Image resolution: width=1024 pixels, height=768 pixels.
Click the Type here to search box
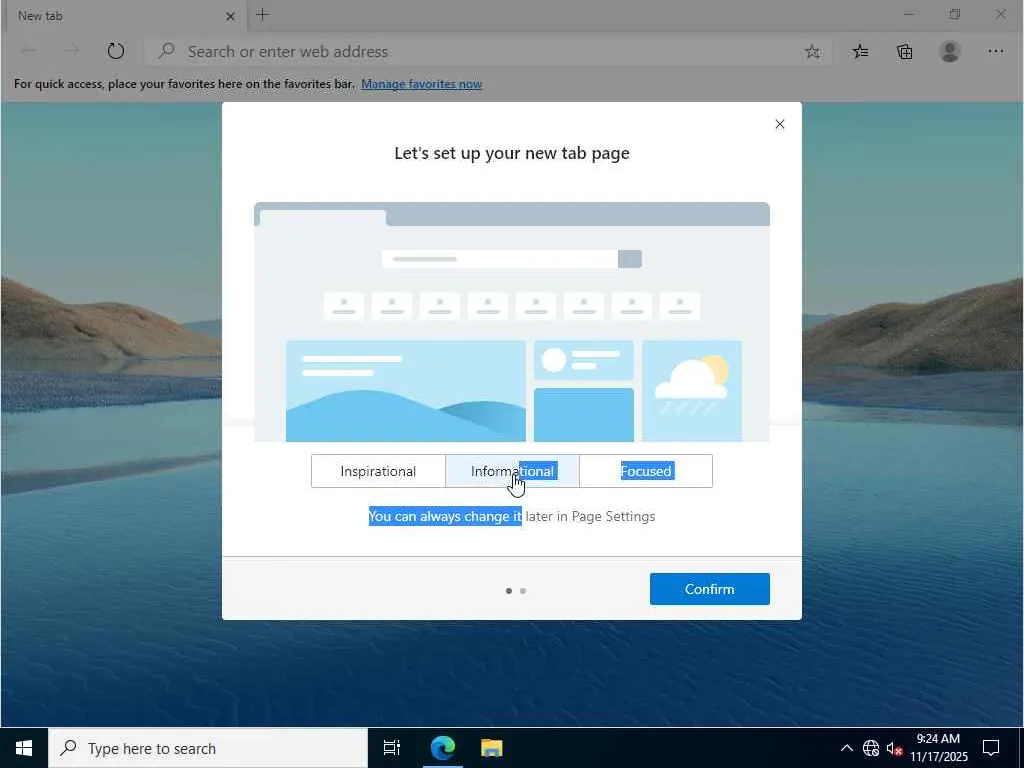click(x=208, y=748)
